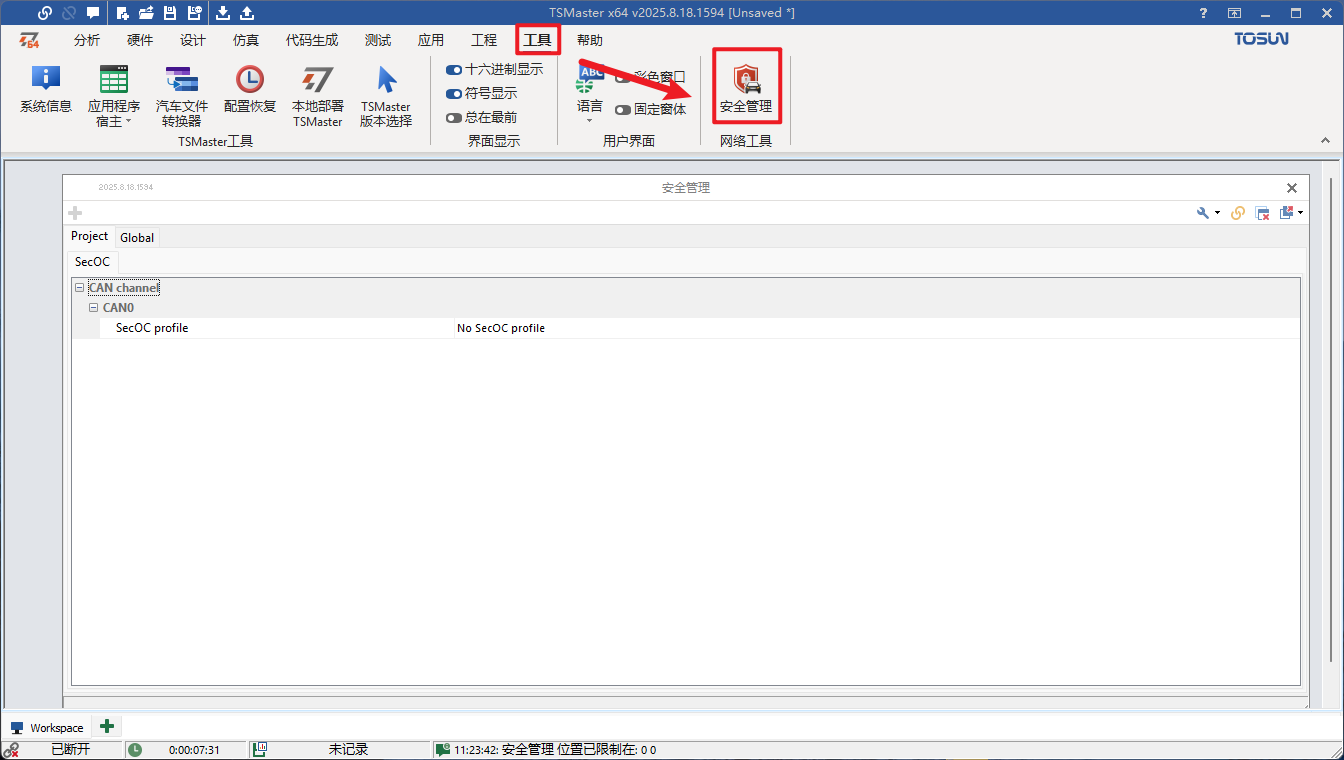Click the close-window red X toolbar icon
This screenshot has height=760, width=1344.
coord(1262,213)
